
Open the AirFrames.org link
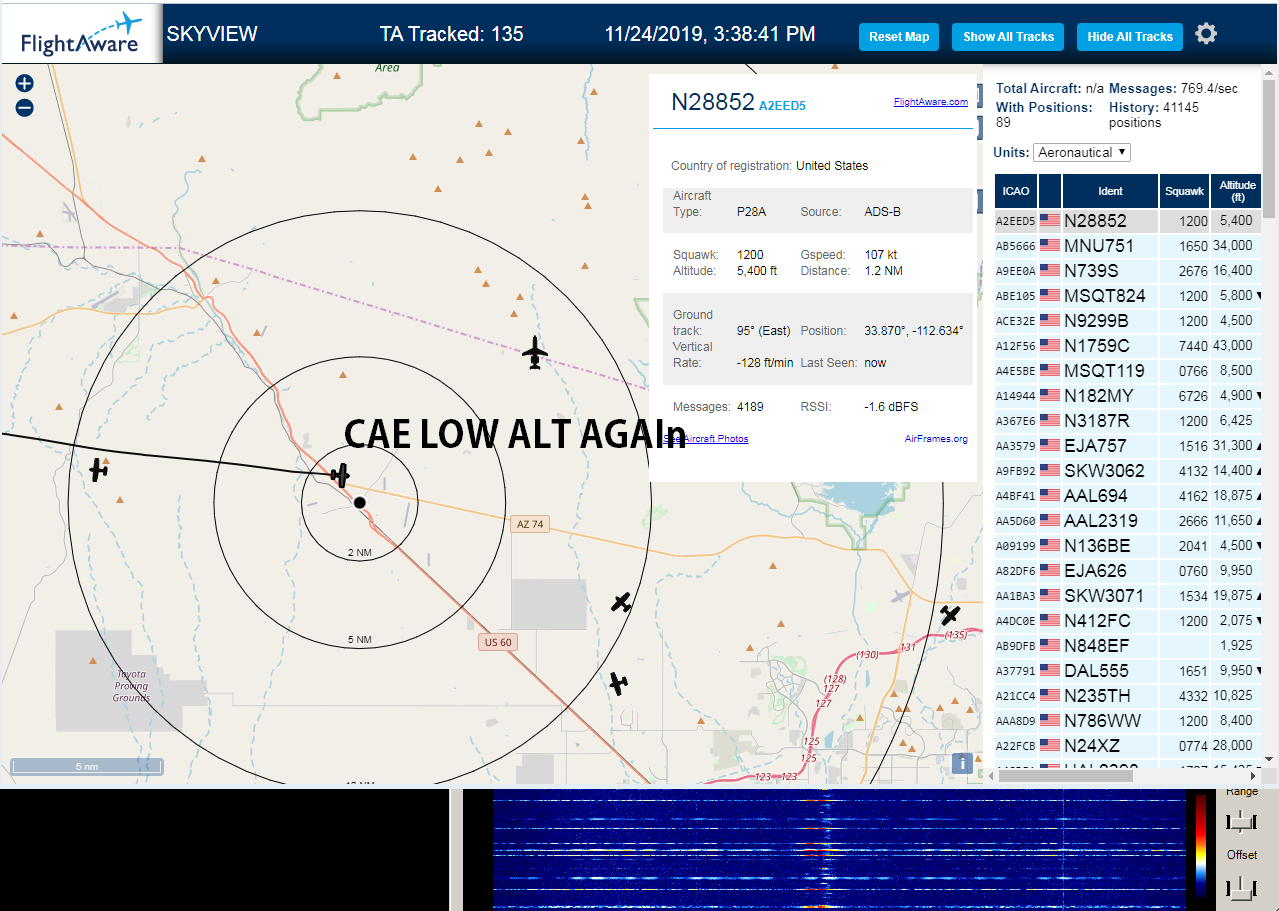936,439
